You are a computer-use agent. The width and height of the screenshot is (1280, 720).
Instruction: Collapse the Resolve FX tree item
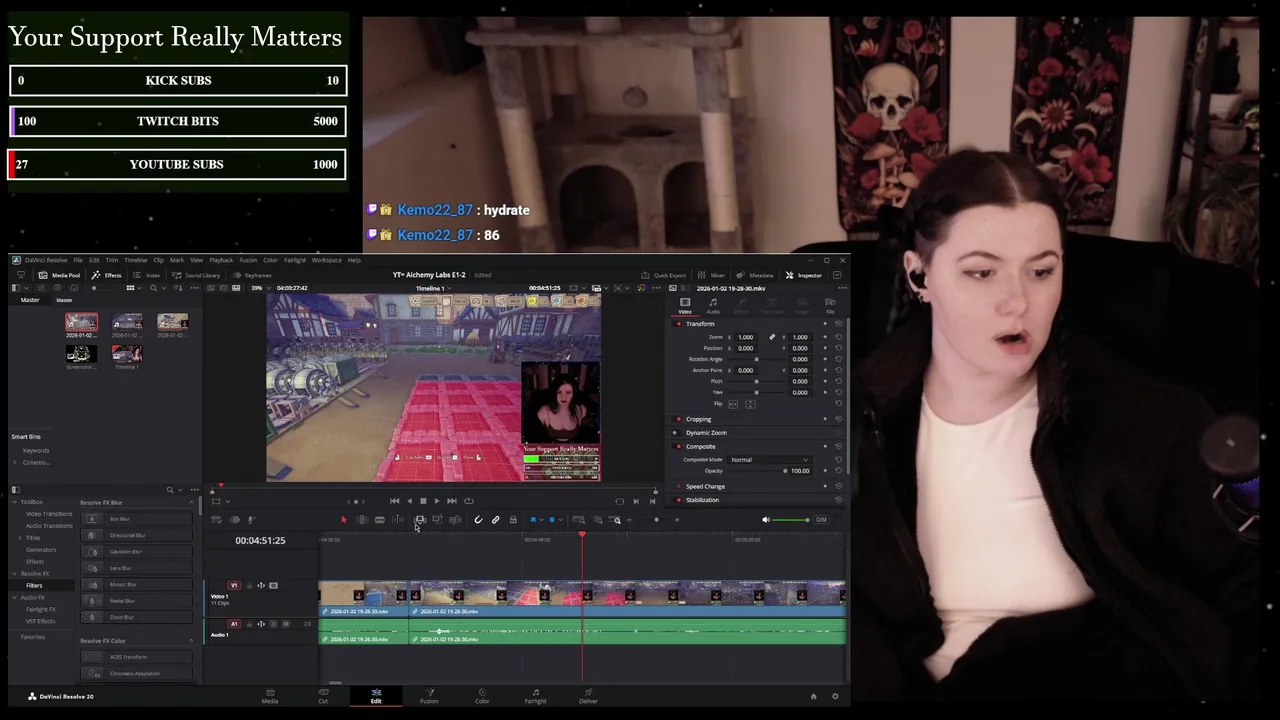pyautogui.click(x=14, y=574)
